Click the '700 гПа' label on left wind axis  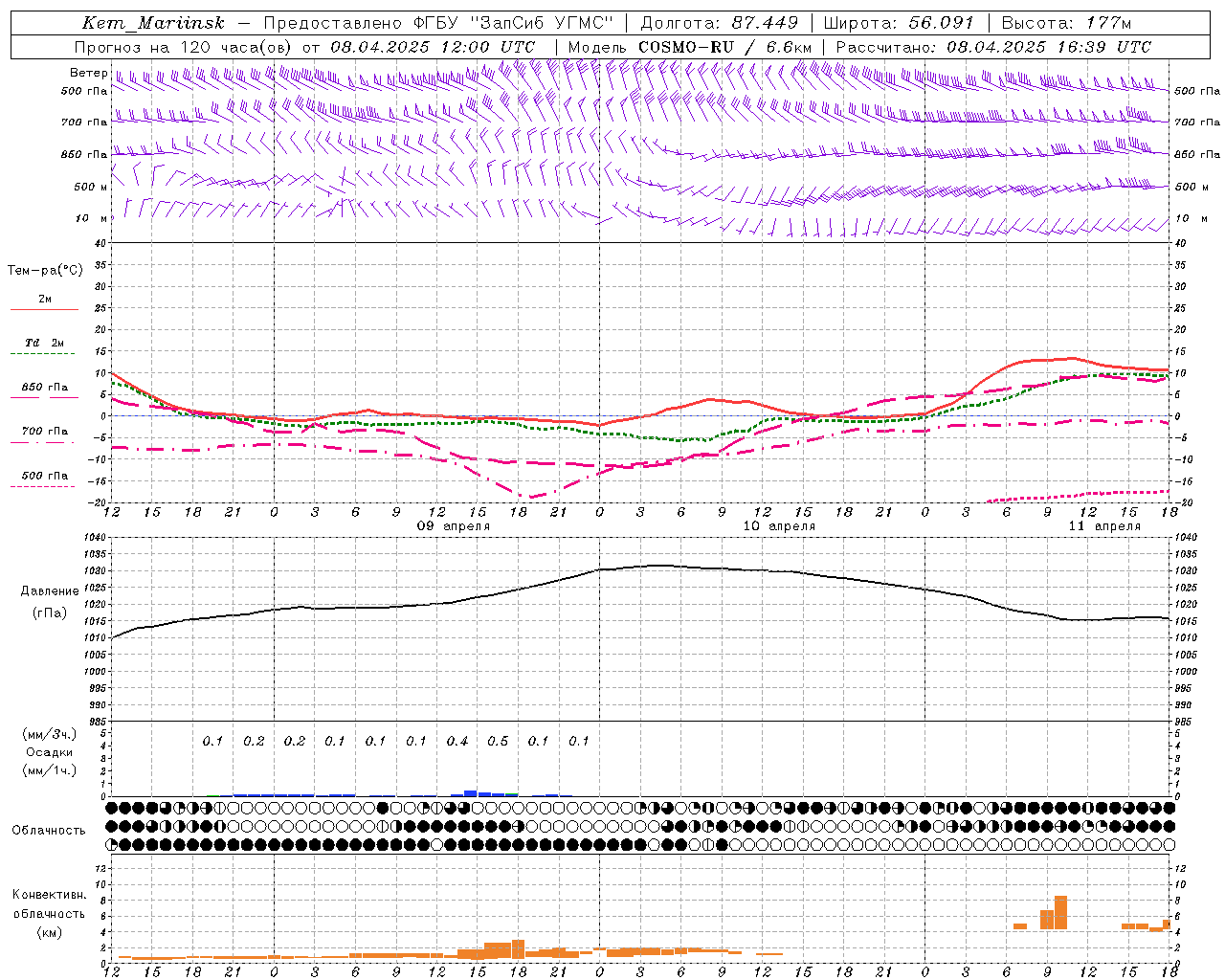click(84, 122)
